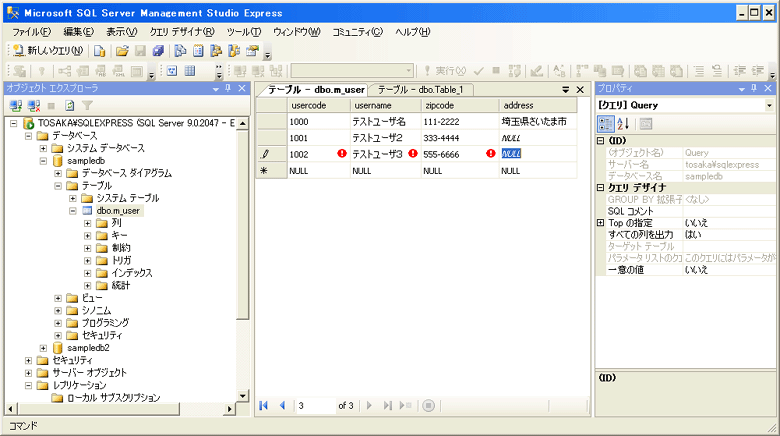Expand the インデックス folder
This screenshot has height=436, width=780.
point(88,273)
